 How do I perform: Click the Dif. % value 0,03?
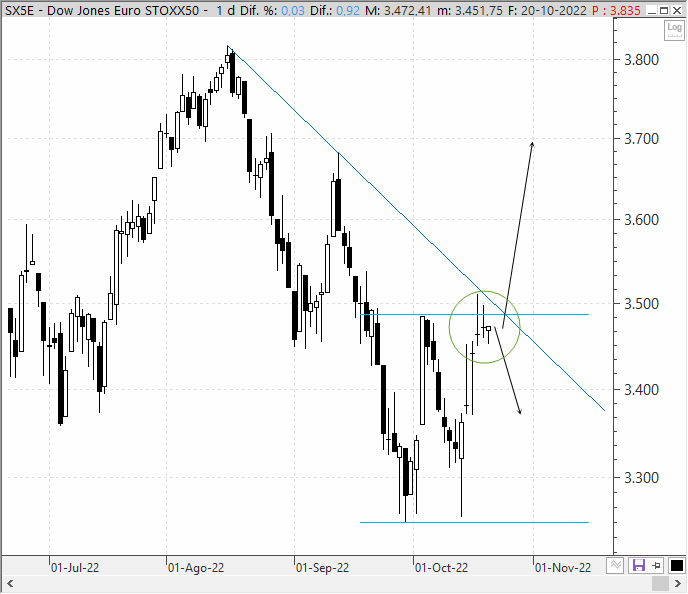(x=292, y=10)
